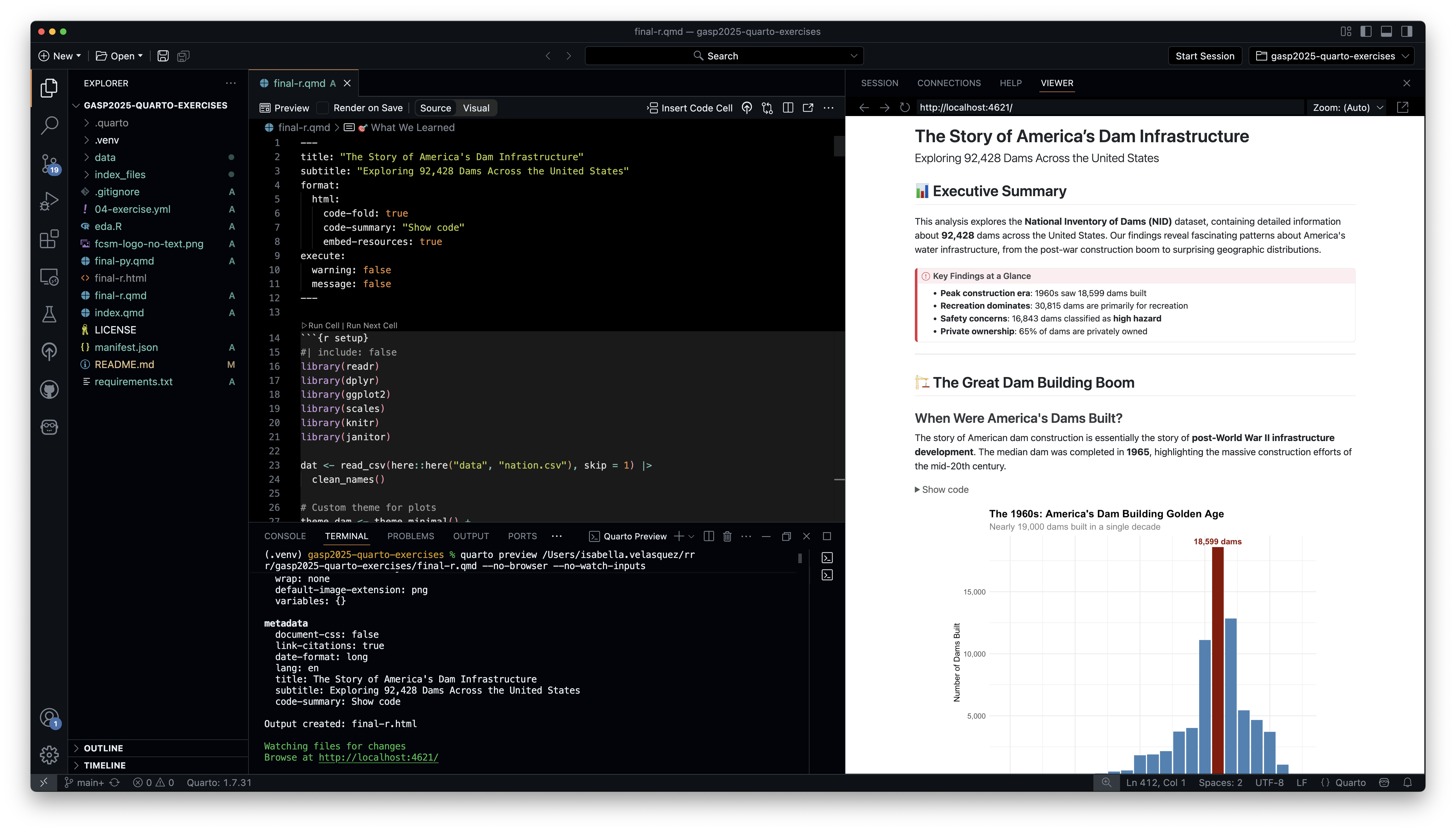Expand the OUTLINE section

click(104, 748)
